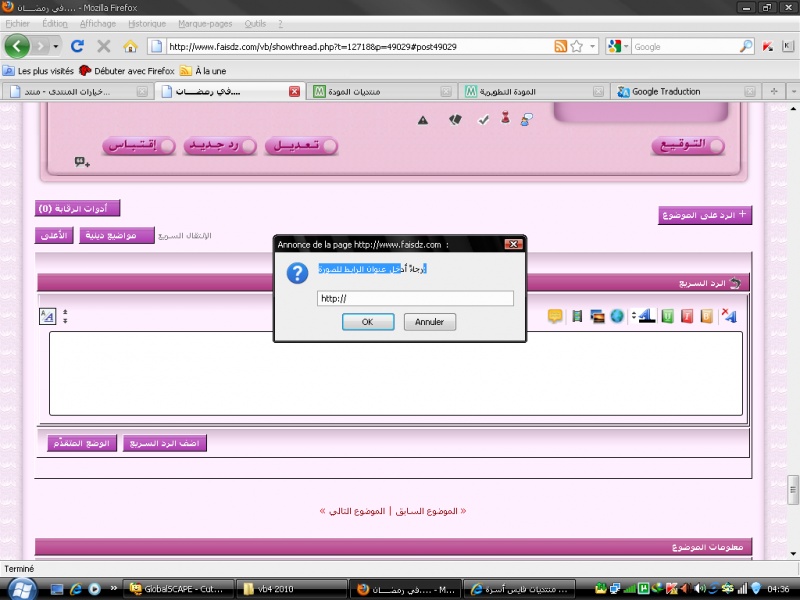The height and width of the screenshot is (600, 800).
Task: Toggle bold text formatting in quick reply
Action: click(x=706, y=317)
